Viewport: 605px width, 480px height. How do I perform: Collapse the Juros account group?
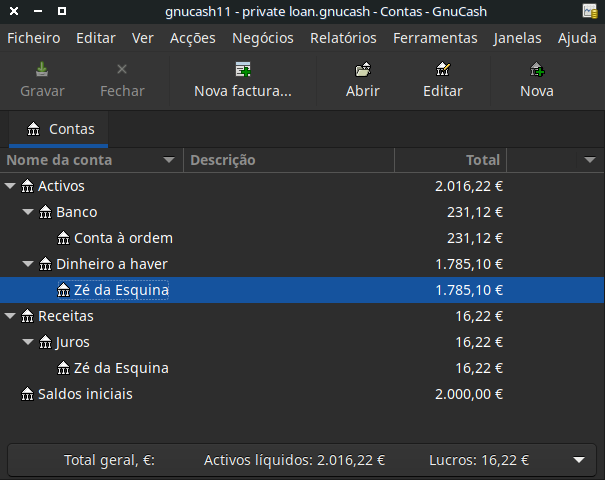28,342
